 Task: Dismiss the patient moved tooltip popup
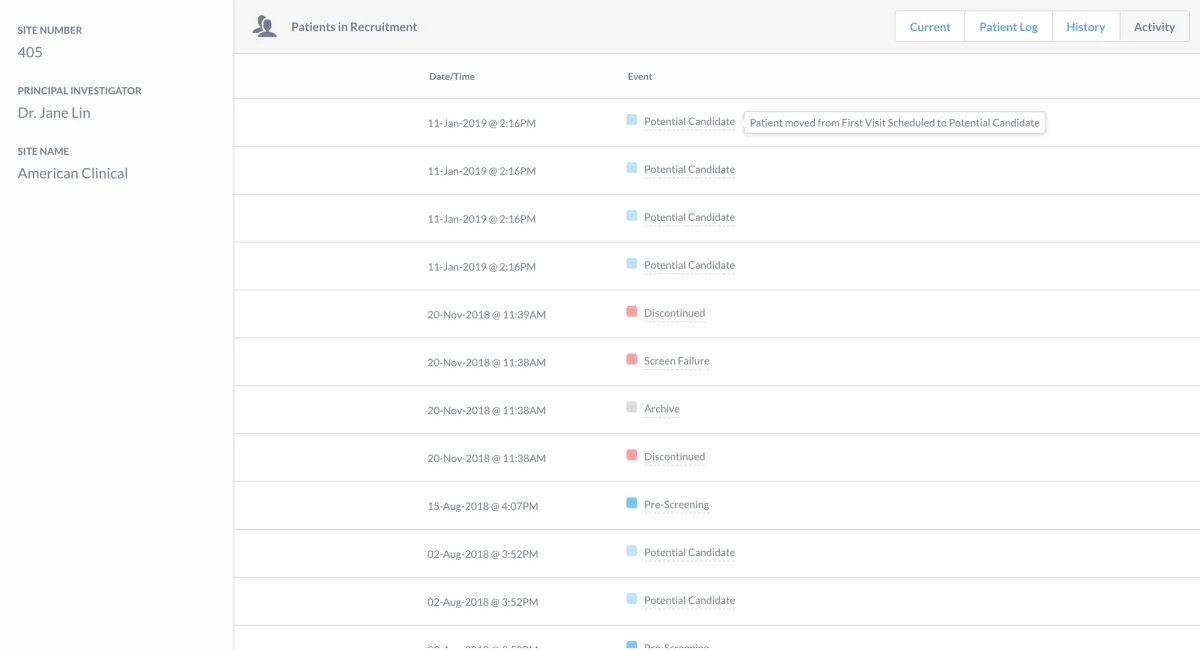tap(894, 122)
